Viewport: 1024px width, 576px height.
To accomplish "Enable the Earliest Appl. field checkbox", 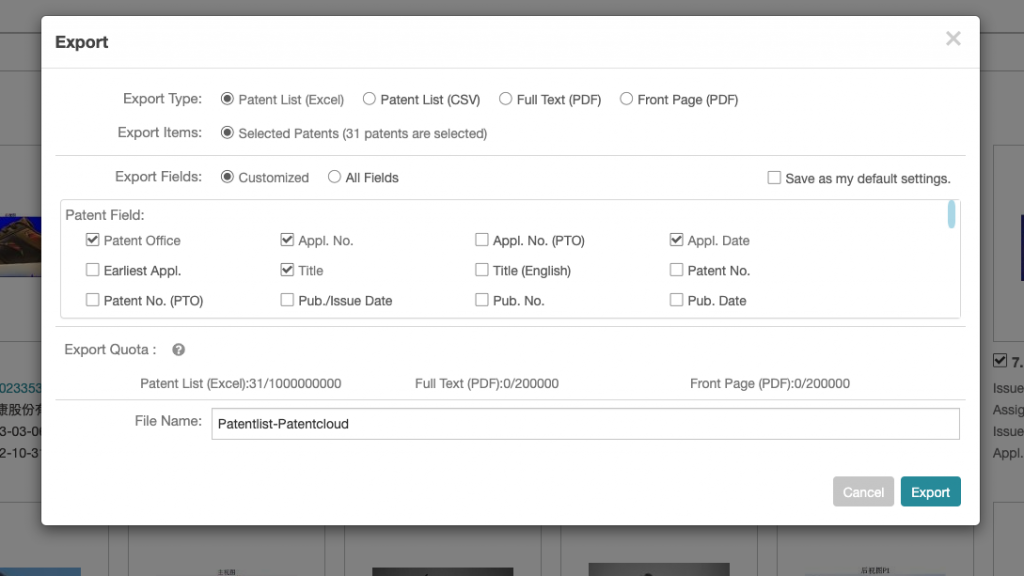I will click(93, 270).
